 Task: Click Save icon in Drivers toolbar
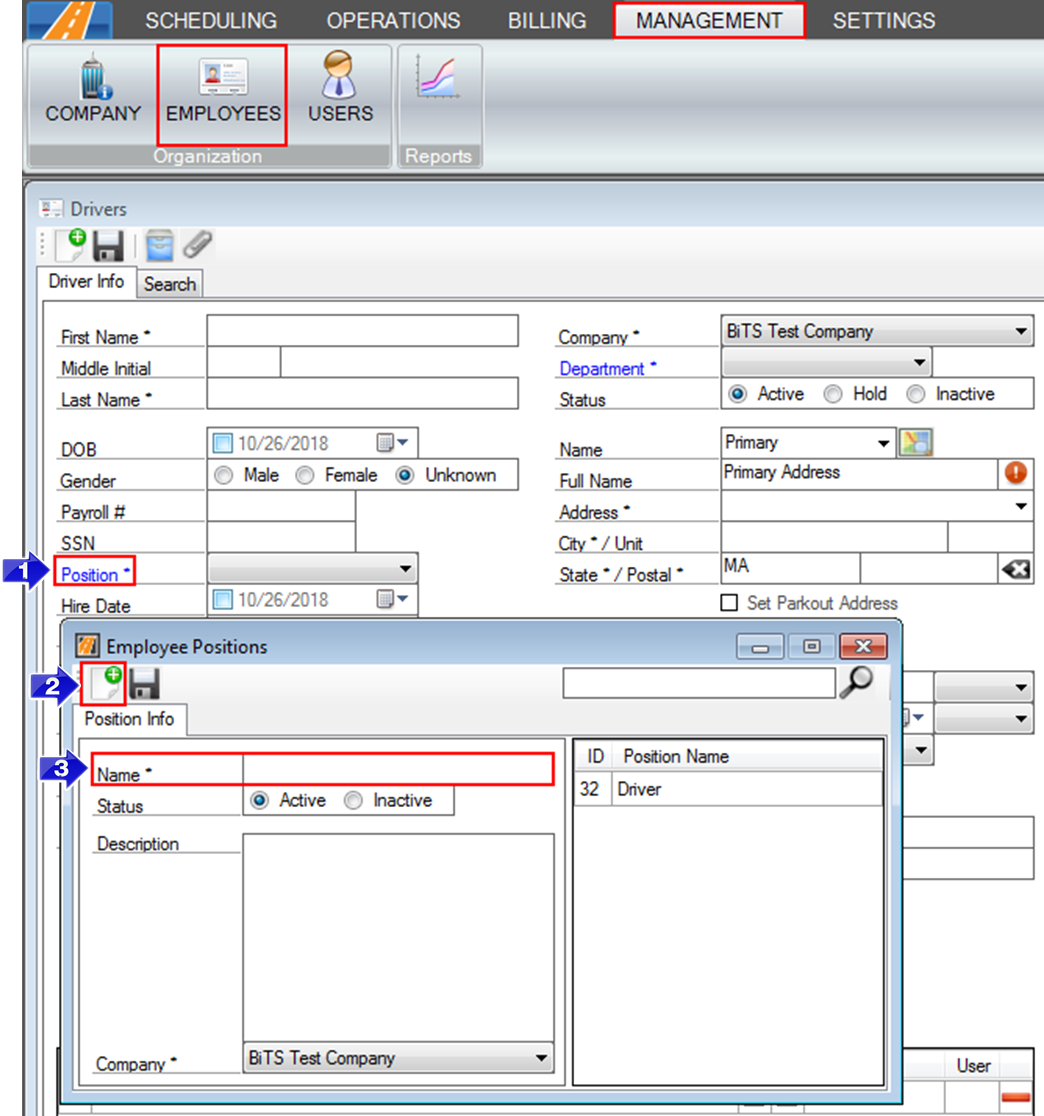[x=108, y=246]
